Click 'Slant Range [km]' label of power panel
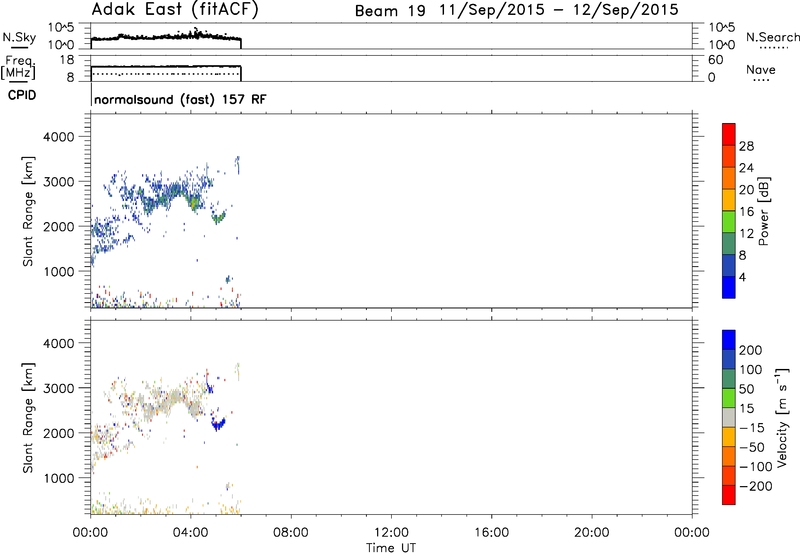800x554 pixels. 28,211
